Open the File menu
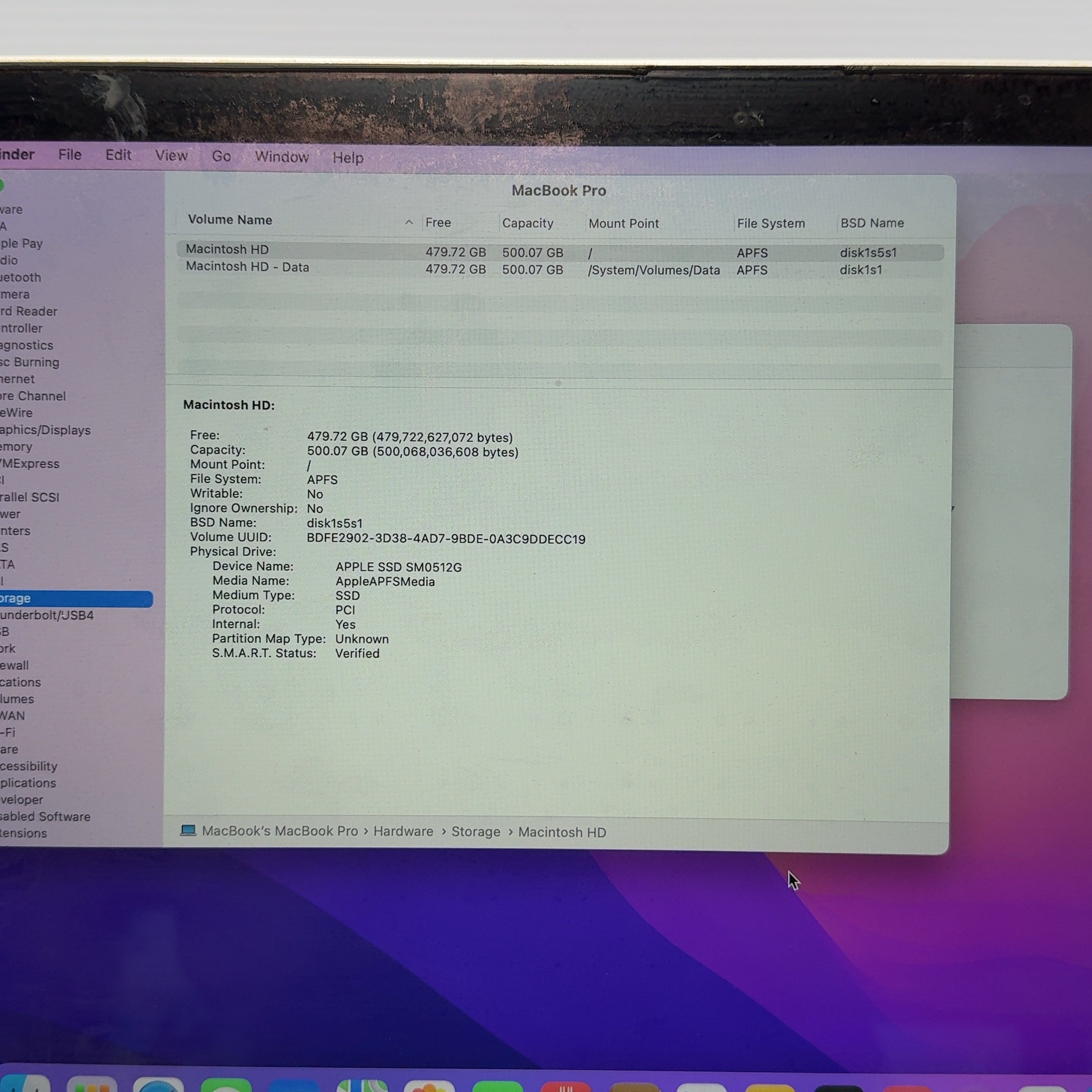The image size is (1092, 1092). (70, 155)
